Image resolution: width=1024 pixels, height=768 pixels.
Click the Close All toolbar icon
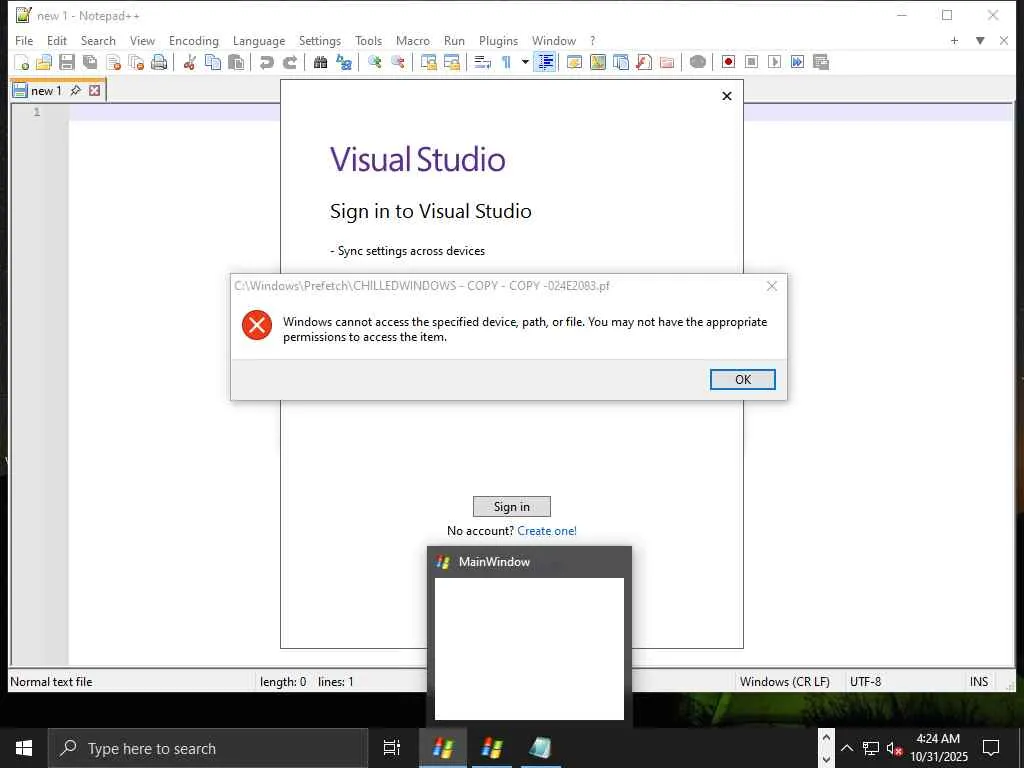click(x=136, y=63)
